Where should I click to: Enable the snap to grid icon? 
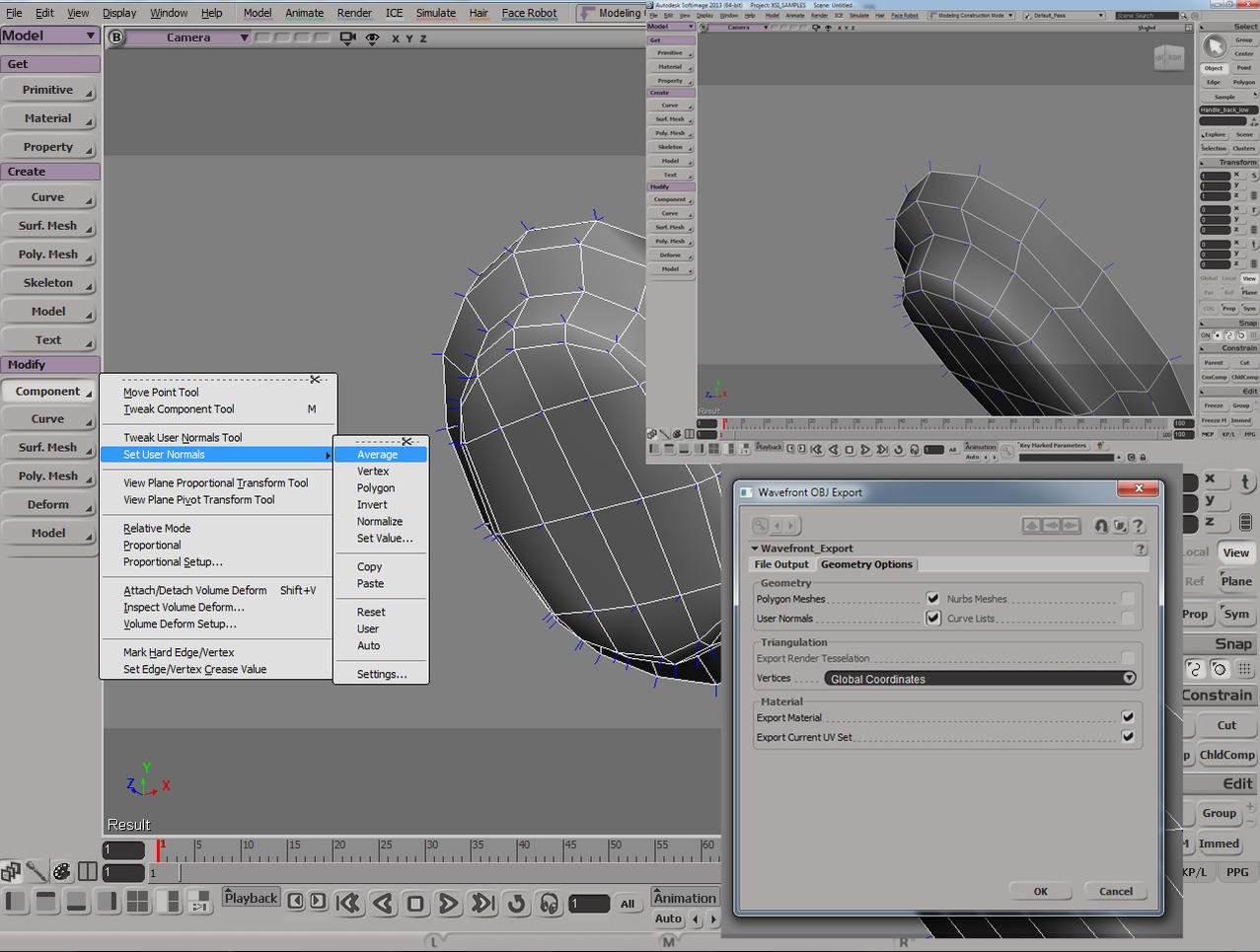pos(1245,669)
